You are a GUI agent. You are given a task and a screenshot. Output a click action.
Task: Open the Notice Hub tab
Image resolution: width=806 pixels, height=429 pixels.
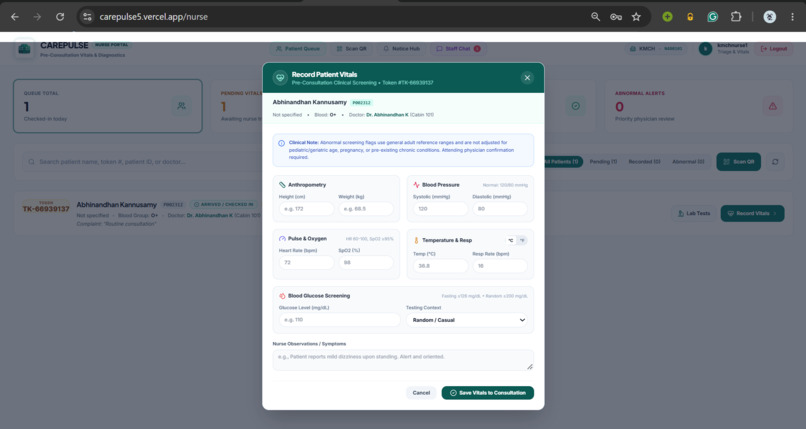coord(401,49)
